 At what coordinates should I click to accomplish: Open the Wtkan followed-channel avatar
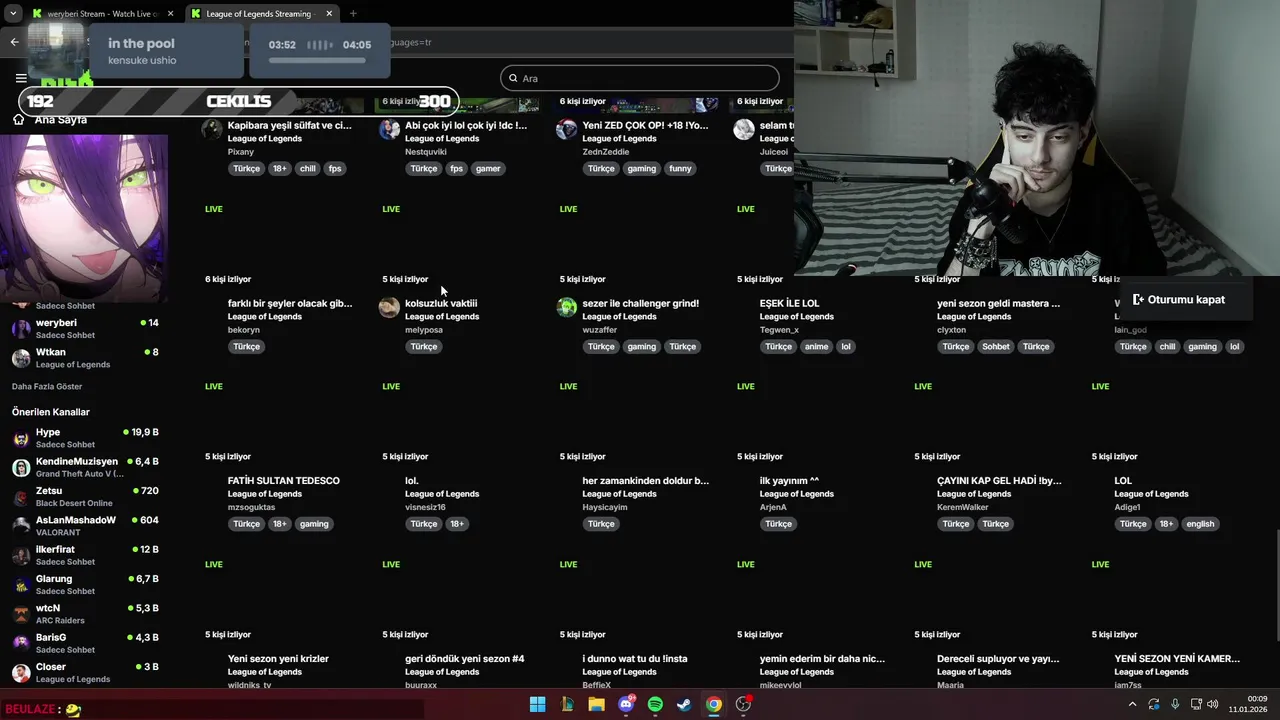(x=21, y=358)
